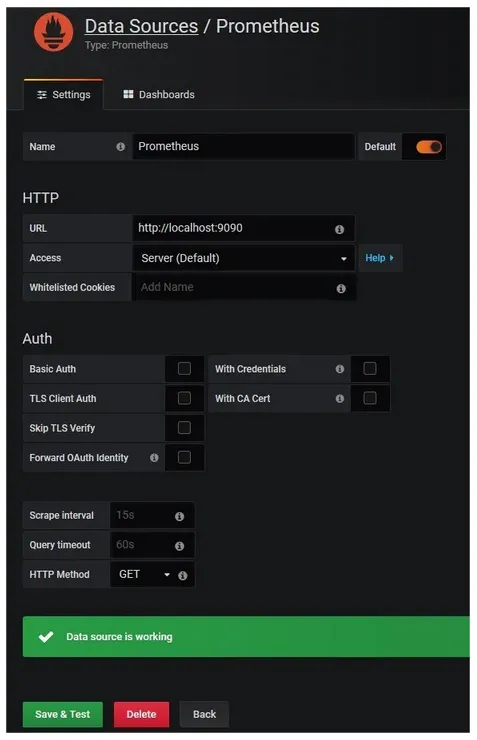Click the checkmark icon in success banner

click(x=46, y=637)
